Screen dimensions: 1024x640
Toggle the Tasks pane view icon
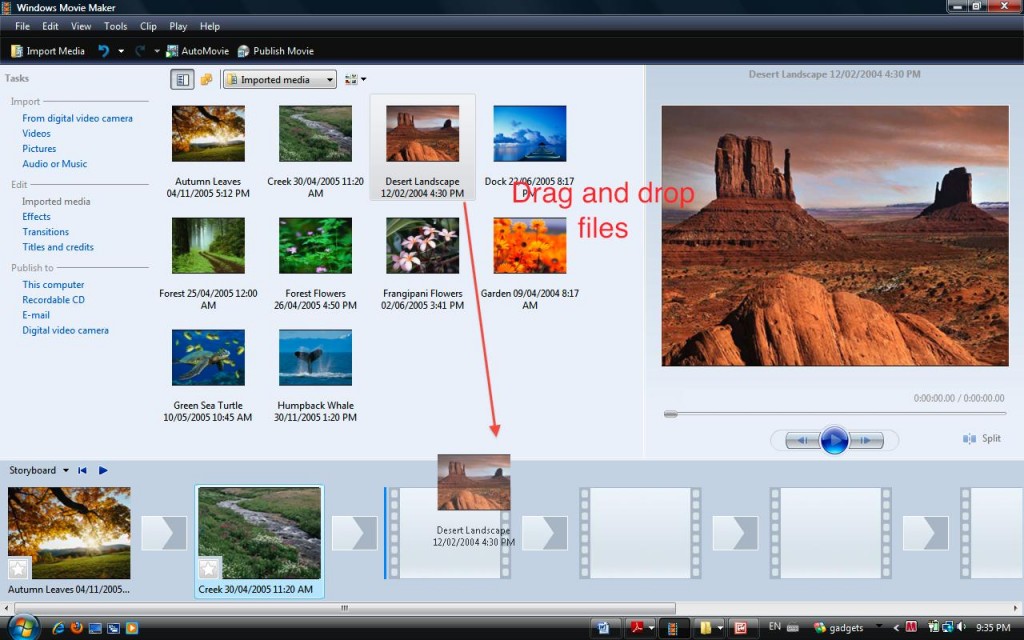click(x=182, y=80)
